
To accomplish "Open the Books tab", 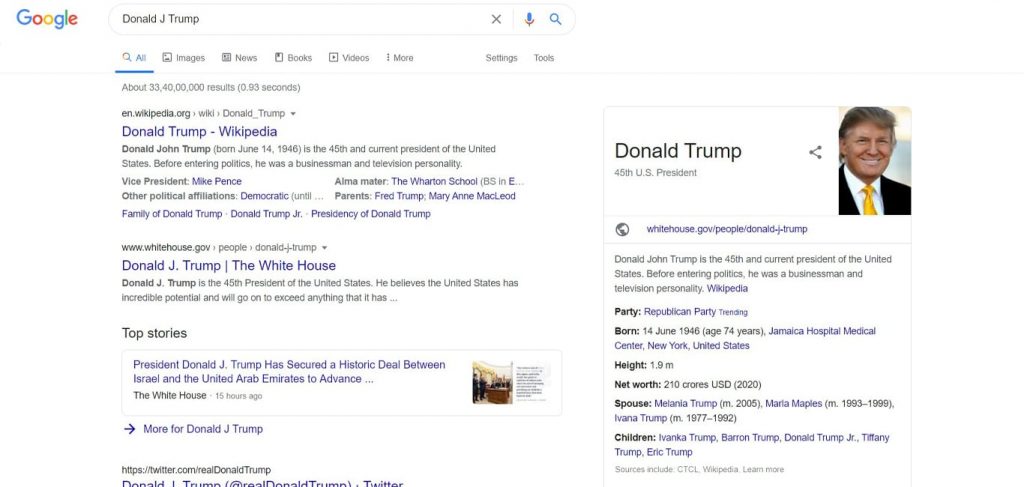I will 293,57.
